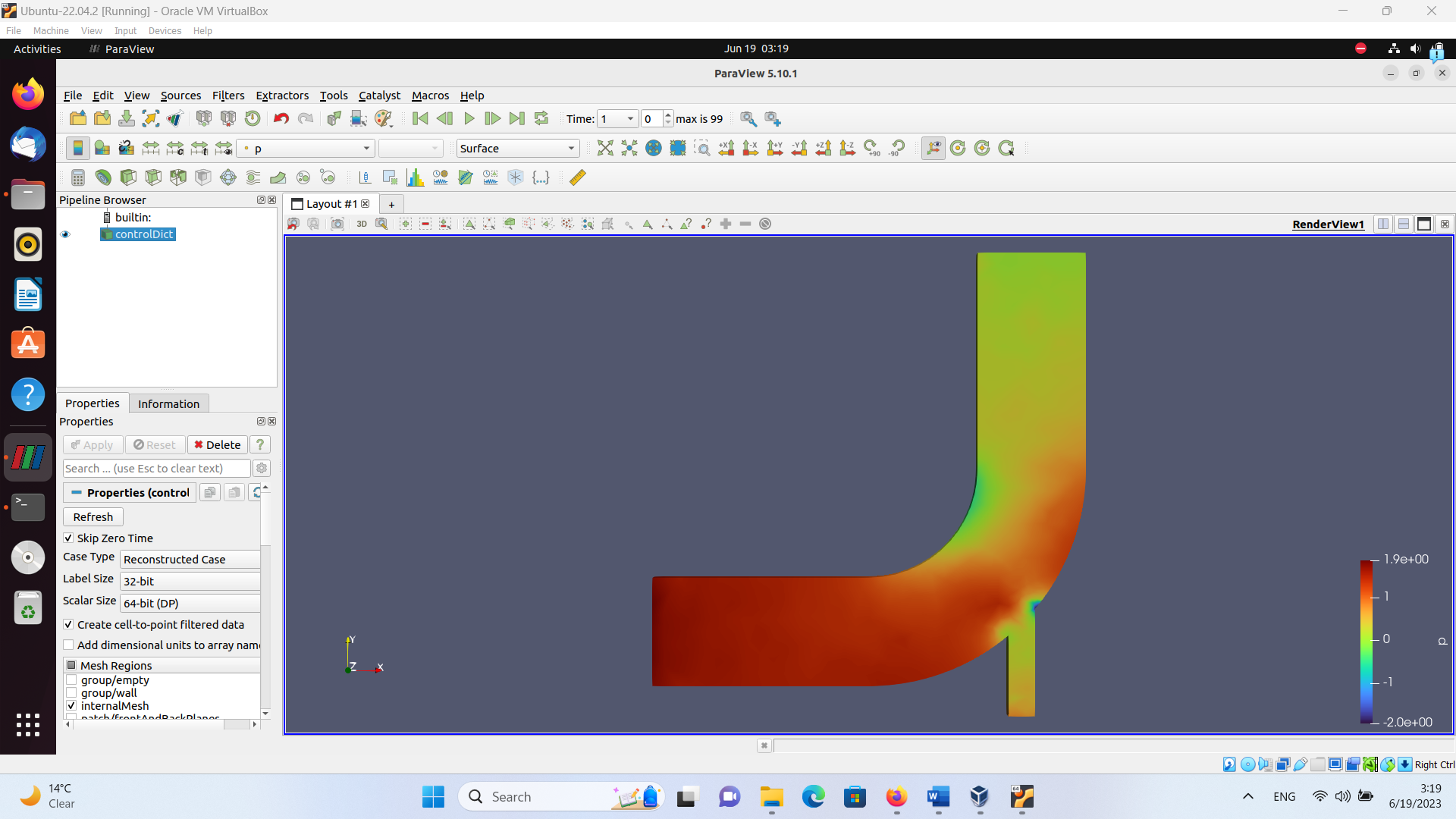Open the Surface representation dropdown
This screenshot has height=819, width=1456.
point(518,149)
